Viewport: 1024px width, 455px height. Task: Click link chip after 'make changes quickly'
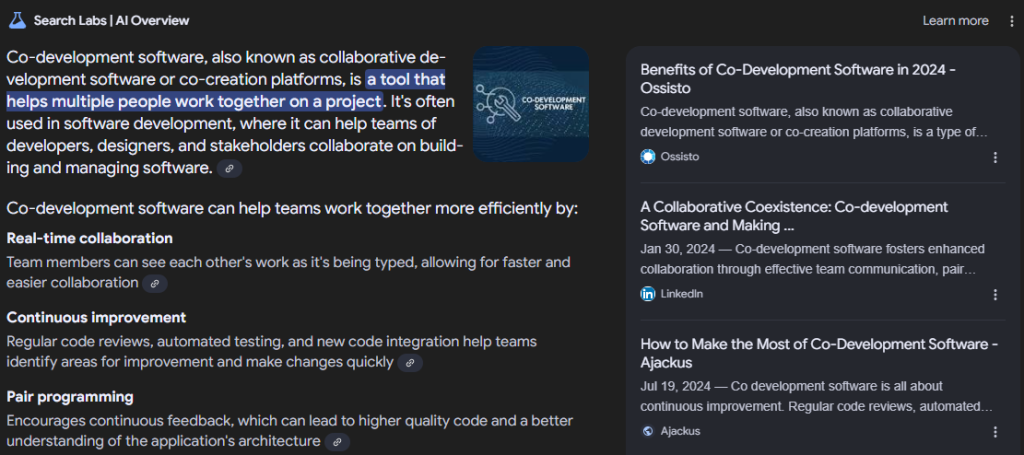point(410,363)
